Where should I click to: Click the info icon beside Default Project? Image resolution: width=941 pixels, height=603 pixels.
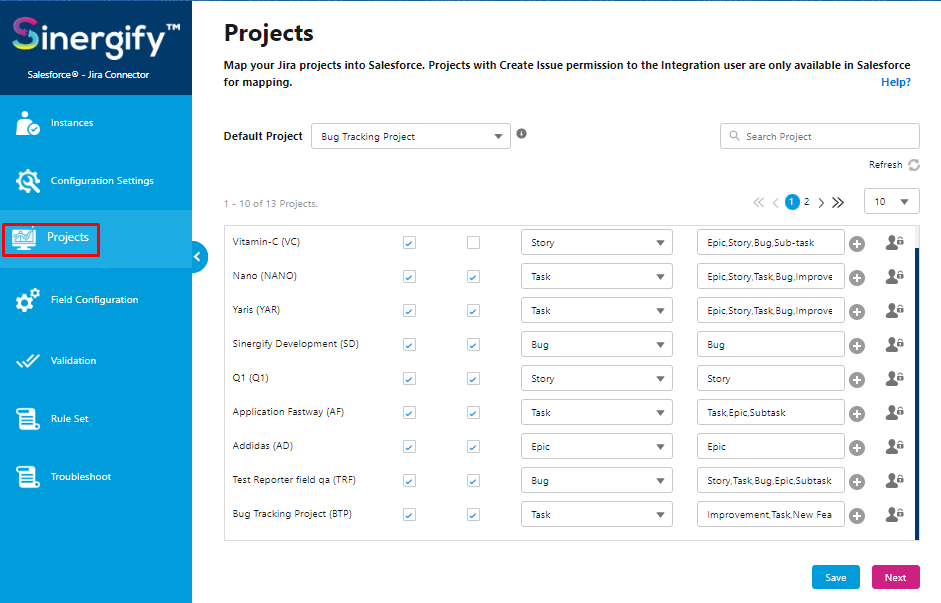click(521, 133)
